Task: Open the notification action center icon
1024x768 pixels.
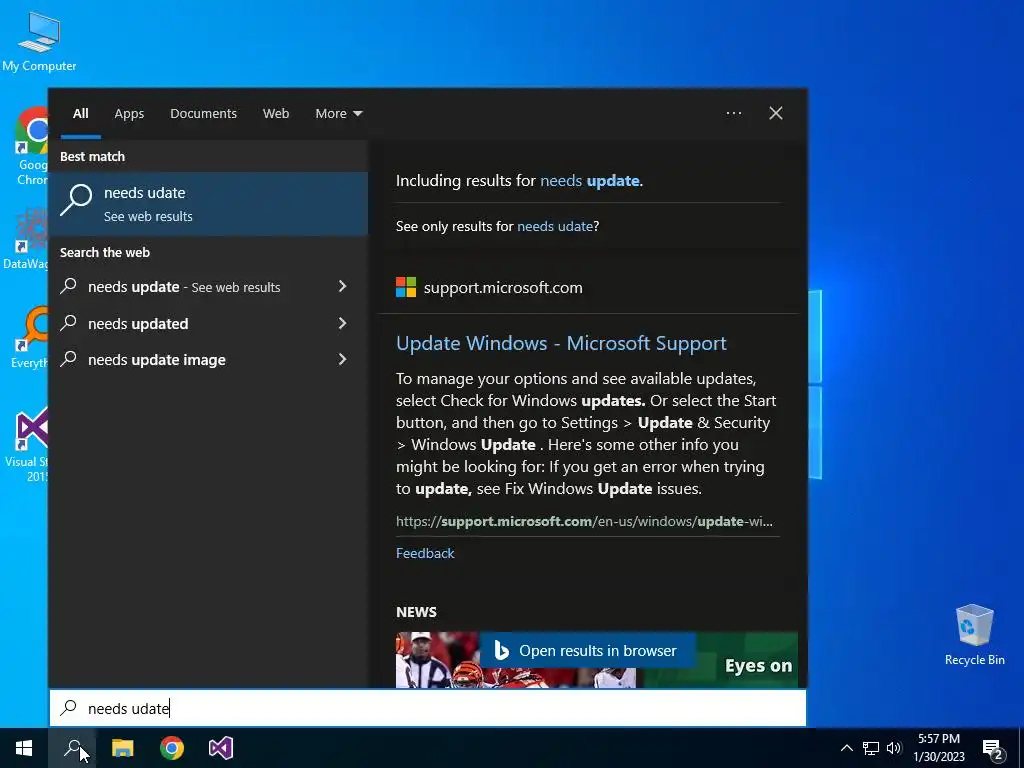Action: click(x=993, y=748)
